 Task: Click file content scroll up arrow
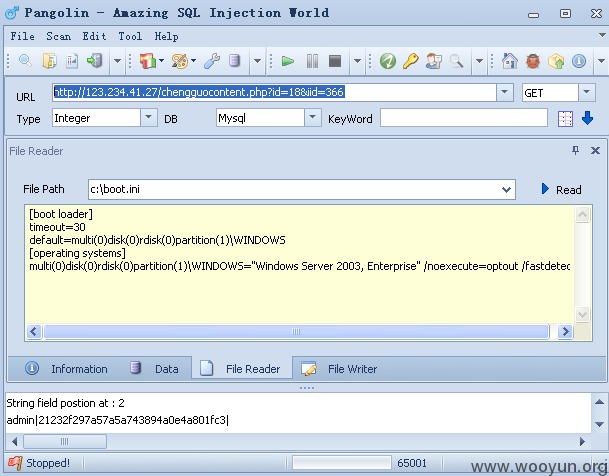582,215
